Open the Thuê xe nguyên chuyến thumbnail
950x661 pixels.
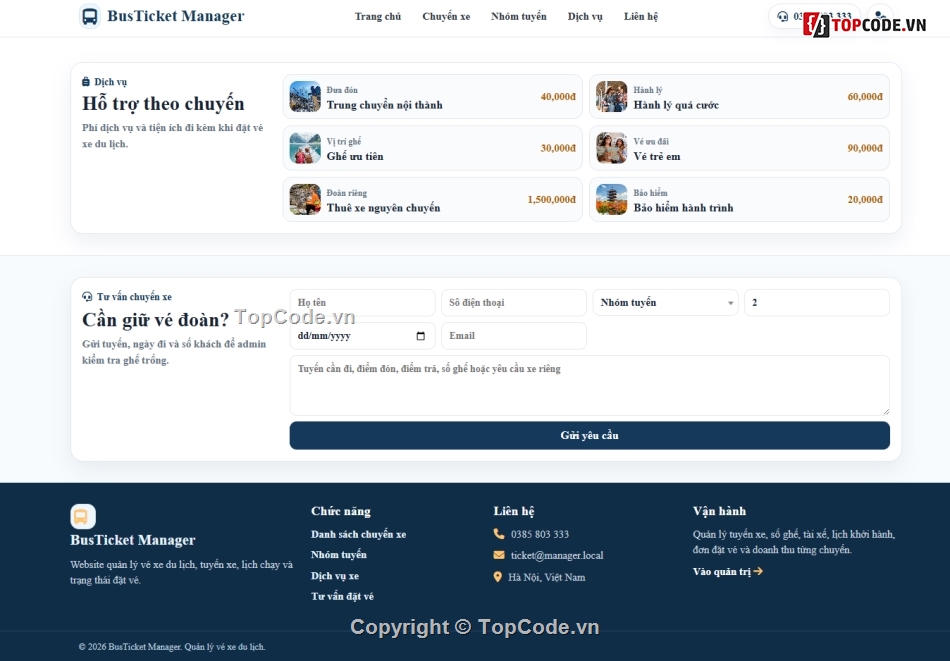(x=305, y=199)
